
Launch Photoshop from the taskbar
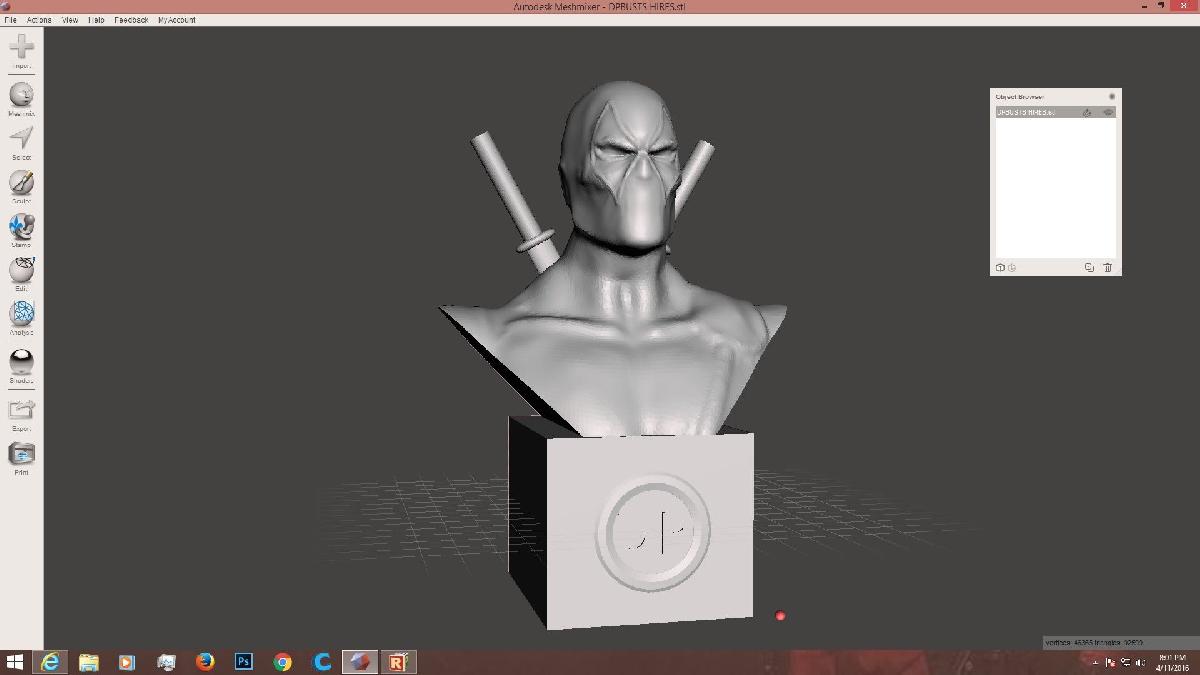[x=243, y=661]
